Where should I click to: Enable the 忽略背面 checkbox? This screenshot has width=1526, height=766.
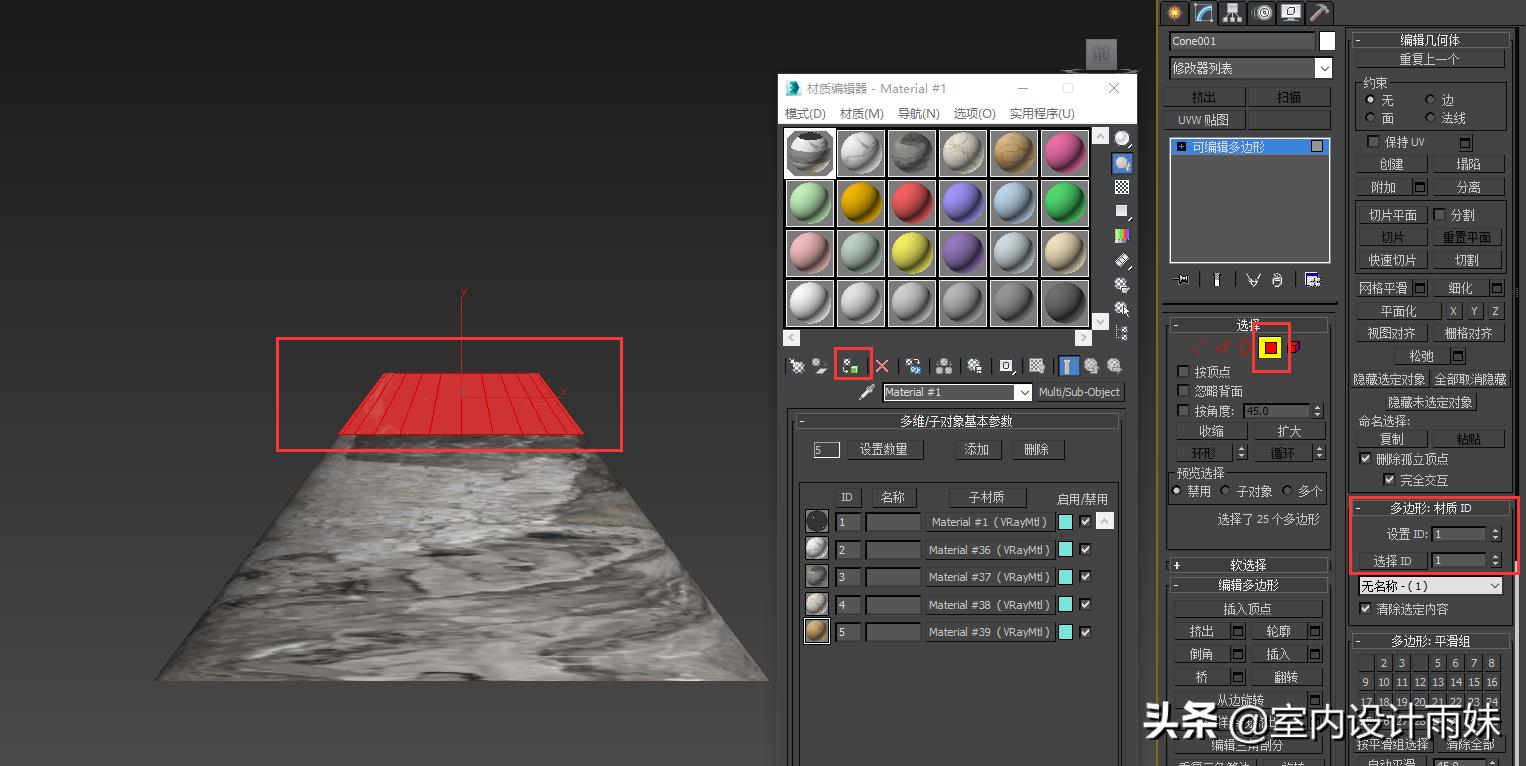pos(1183,390)
